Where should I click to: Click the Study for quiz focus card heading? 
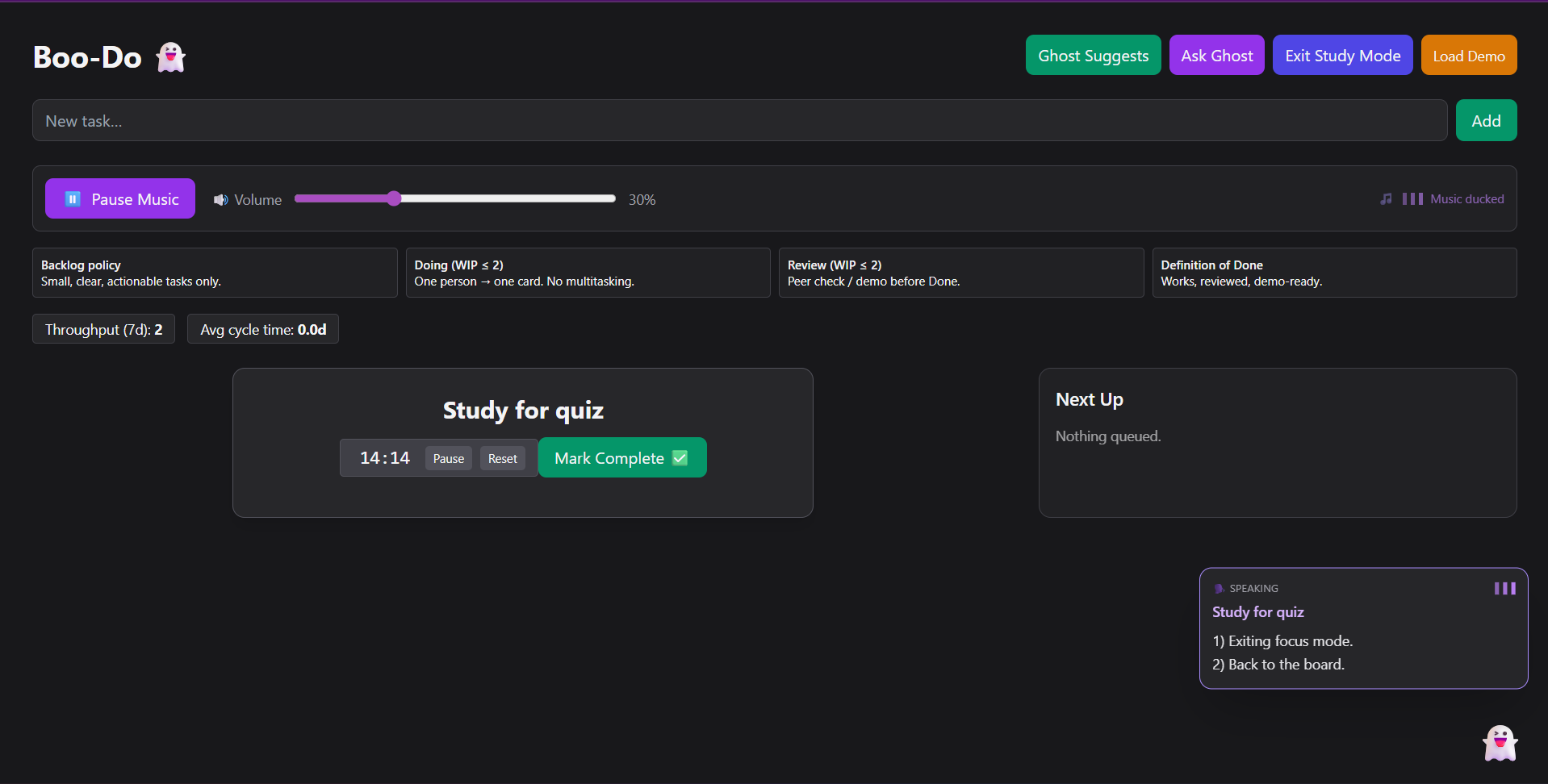coord(523,411)
